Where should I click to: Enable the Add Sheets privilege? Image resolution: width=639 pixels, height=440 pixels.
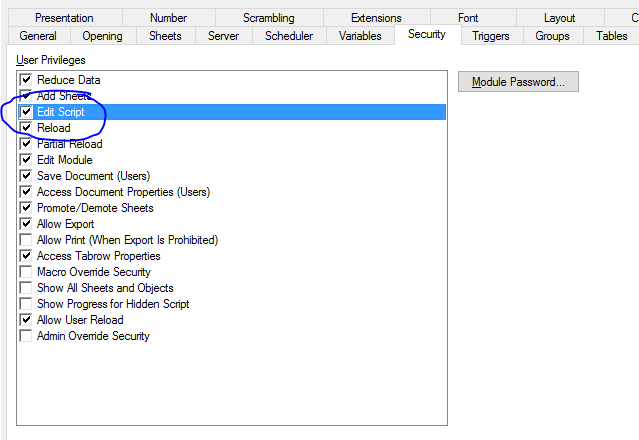[x=26, y=96]
